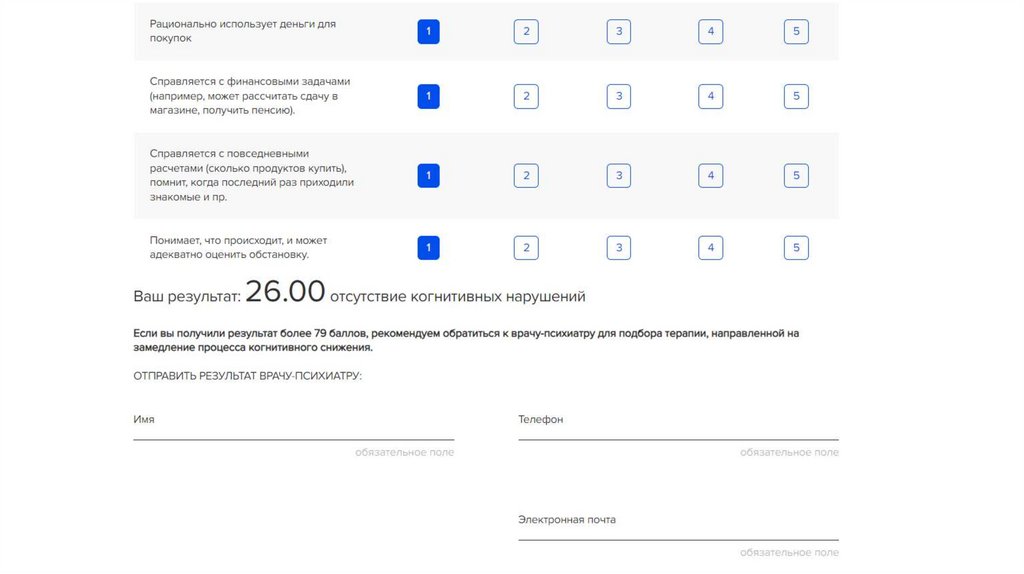
Task: Click the "Телефон" input field
Action: coord(678,428)
